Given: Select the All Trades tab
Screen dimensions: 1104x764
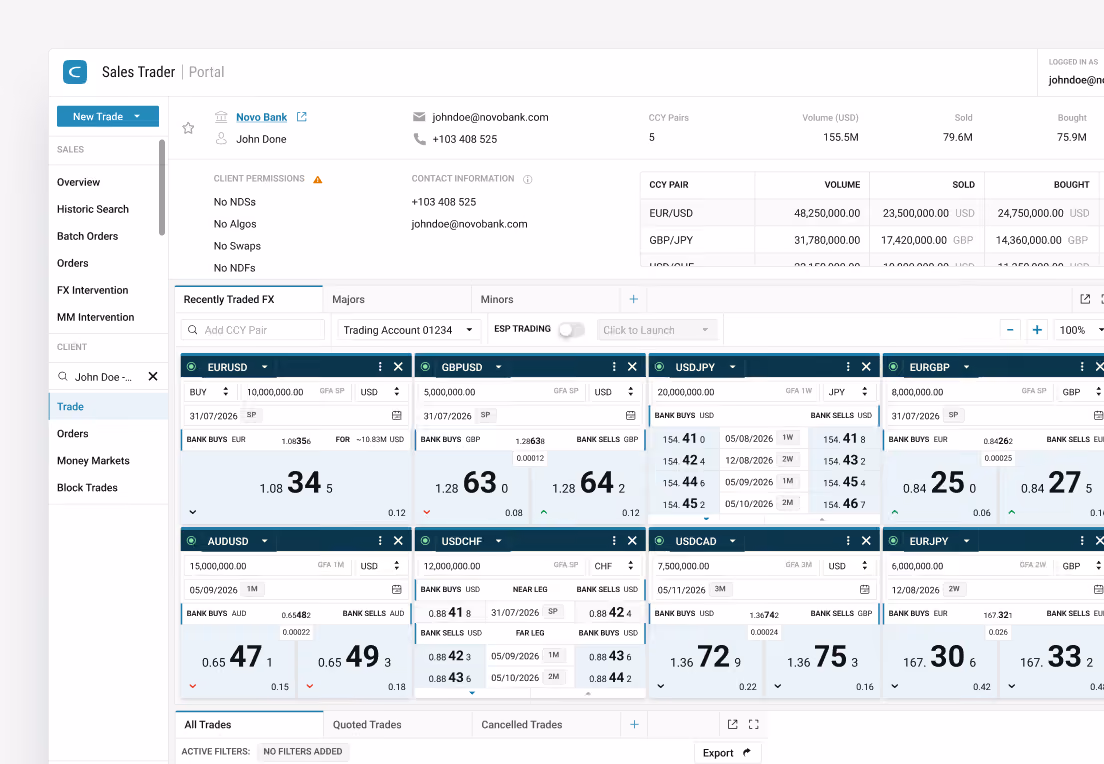Looking at the screenshot, I should click(x=249, y=725).
